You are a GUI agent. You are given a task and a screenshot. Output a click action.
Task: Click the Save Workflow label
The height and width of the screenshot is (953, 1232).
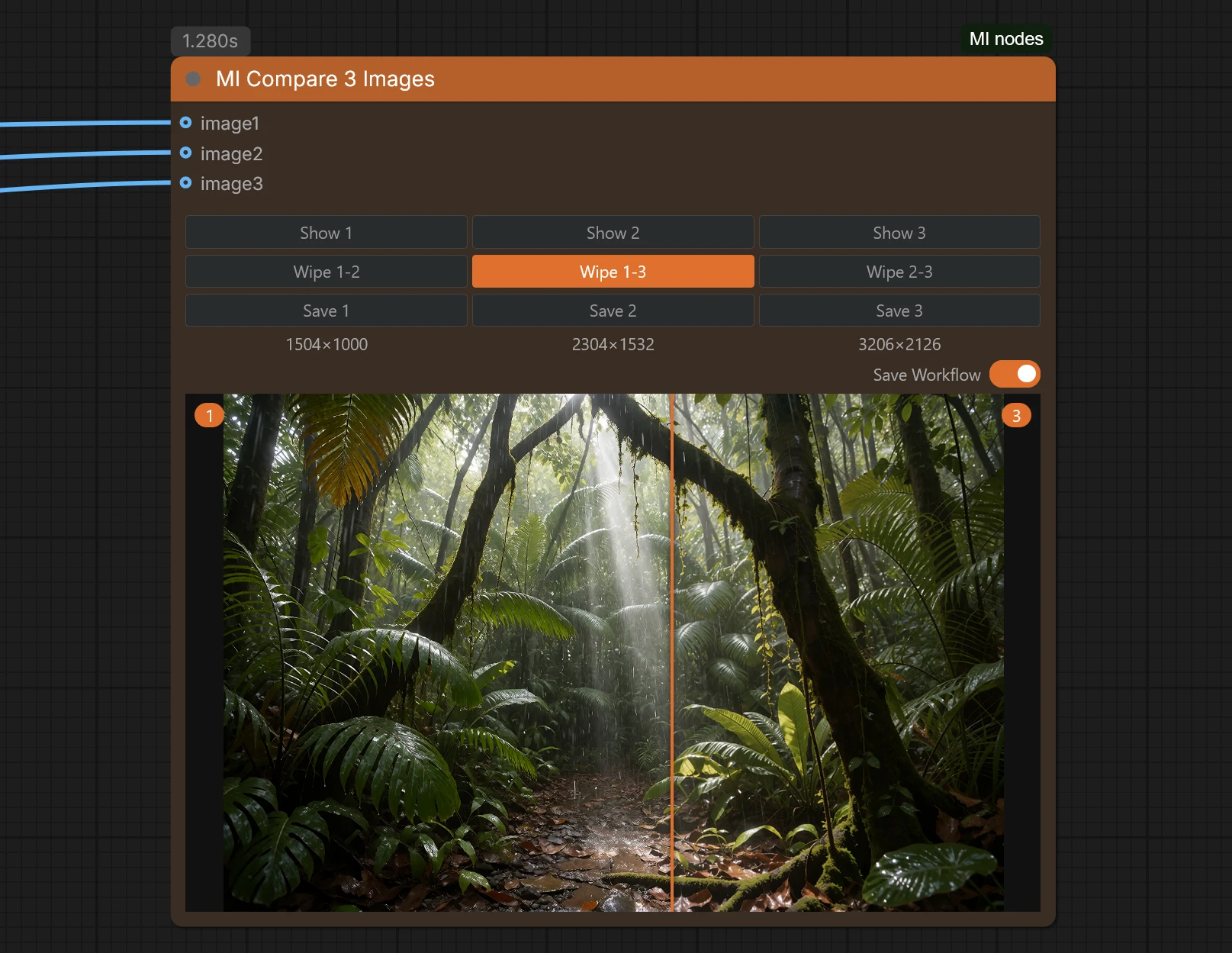pyautogui.click(x=927, y=375)
